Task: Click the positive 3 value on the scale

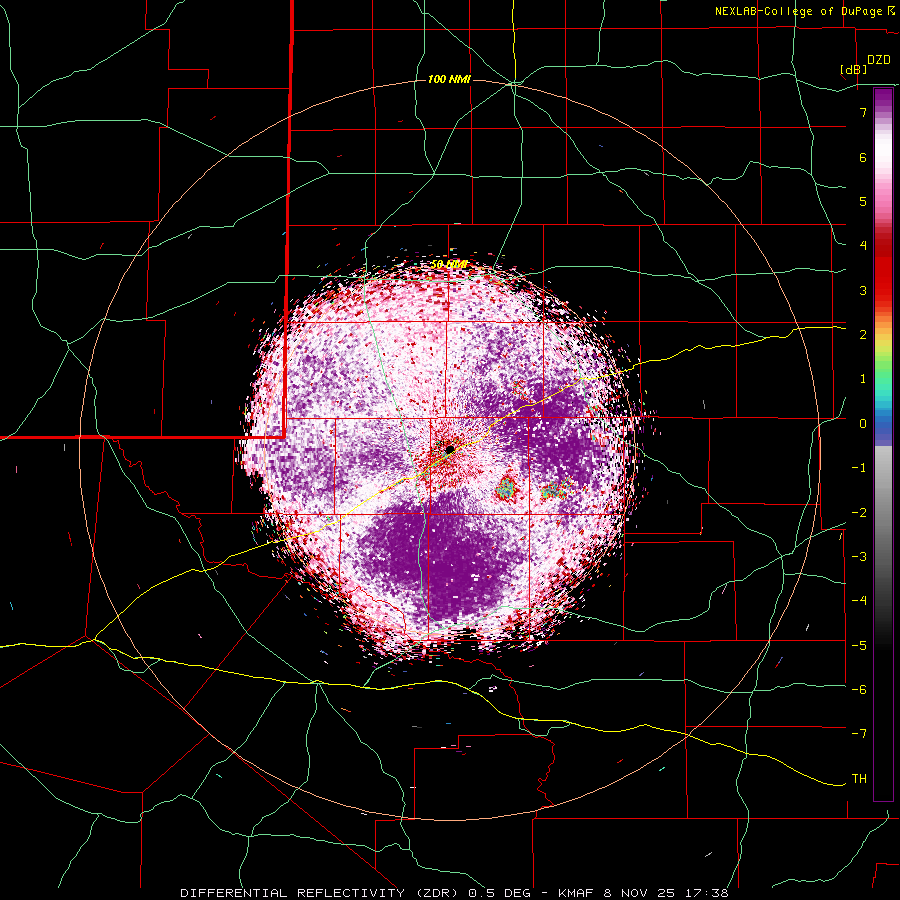Action: coord(863,290)
